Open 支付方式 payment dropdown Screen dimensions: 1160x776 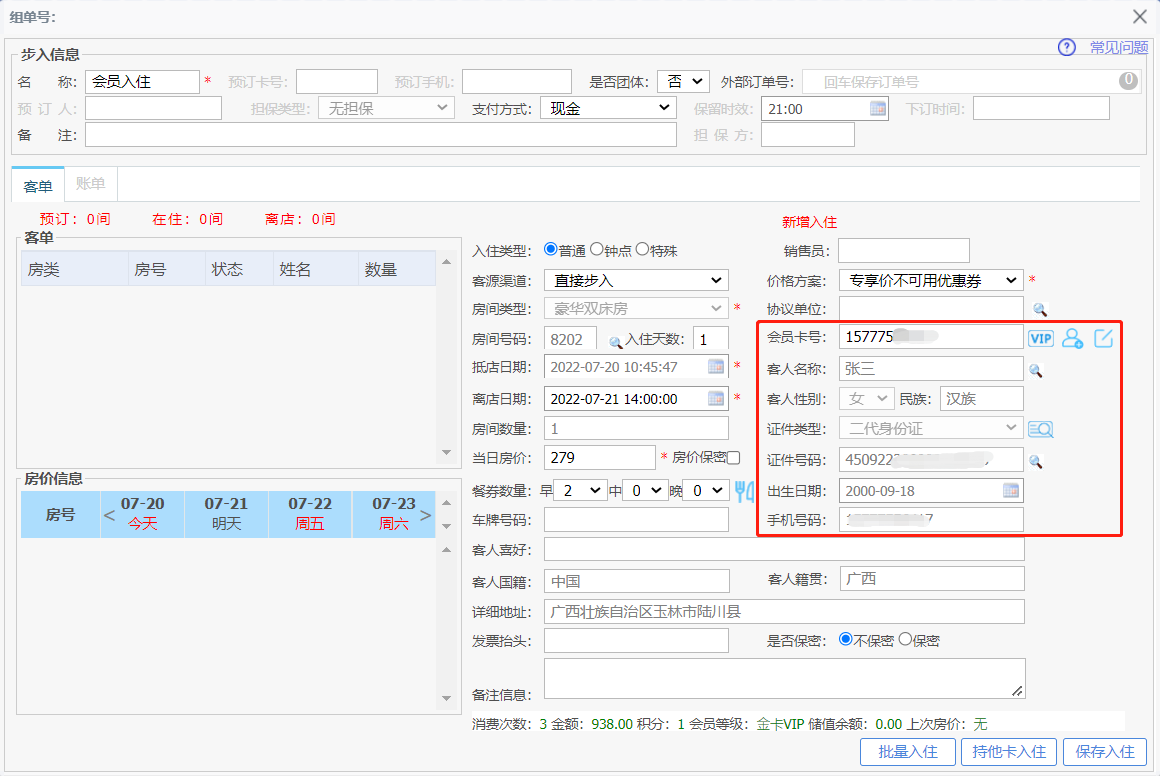click(x=609, y=109)
